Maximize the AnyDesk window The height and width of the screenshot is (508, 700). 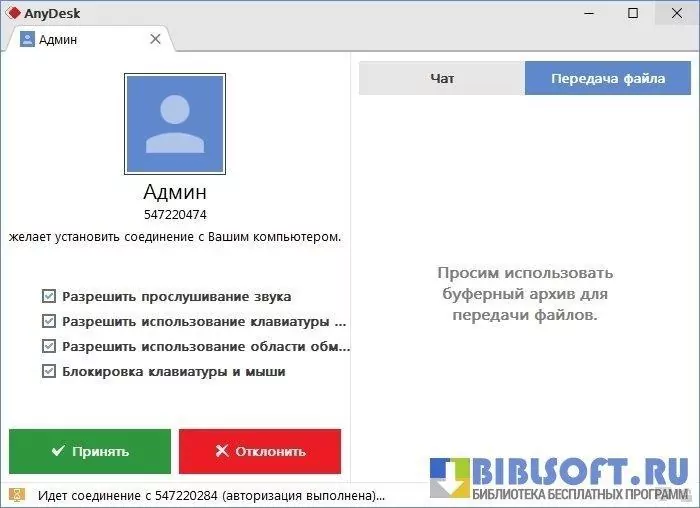click(x=633, y=13)
